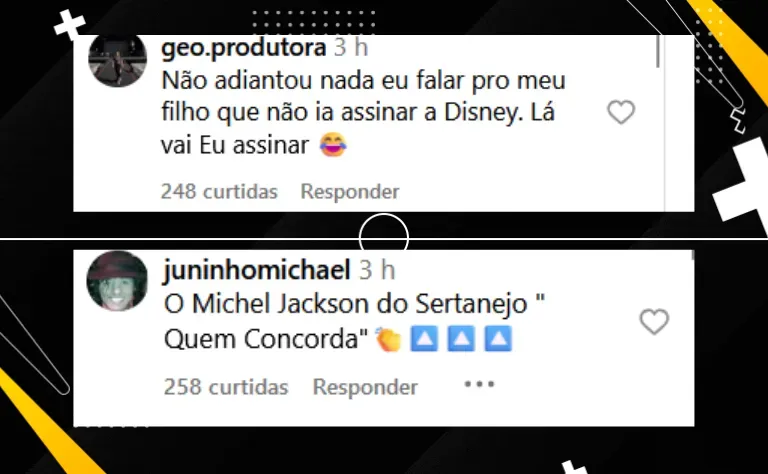This screenshot has height=474, width=768.
Task: Click the 'Michel Jackson do Sertanejo' comment text
Action: pos(355,321)
